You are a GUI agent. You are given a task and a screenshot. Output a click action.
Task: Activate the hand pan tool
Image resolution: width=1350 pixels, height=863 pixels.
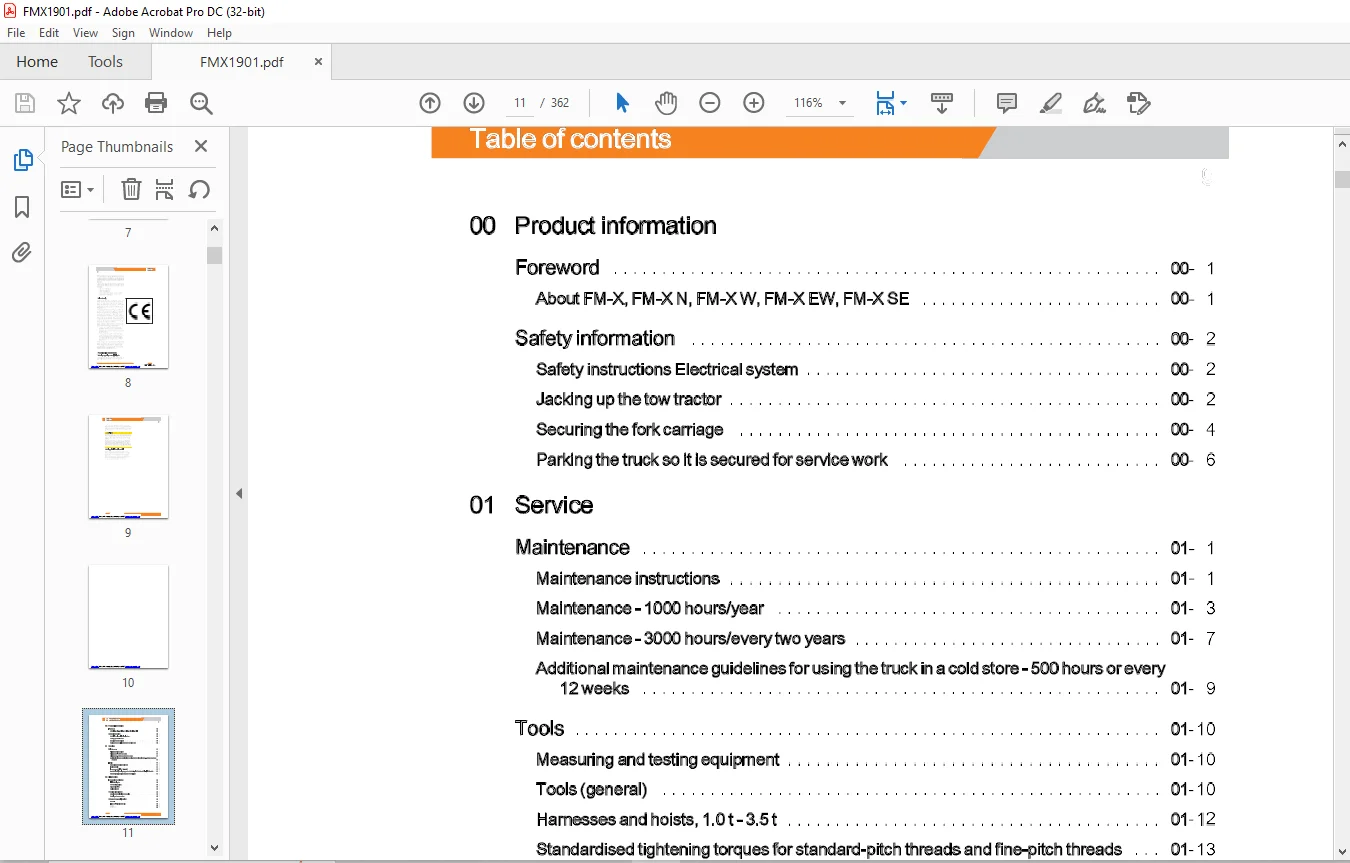666,103
